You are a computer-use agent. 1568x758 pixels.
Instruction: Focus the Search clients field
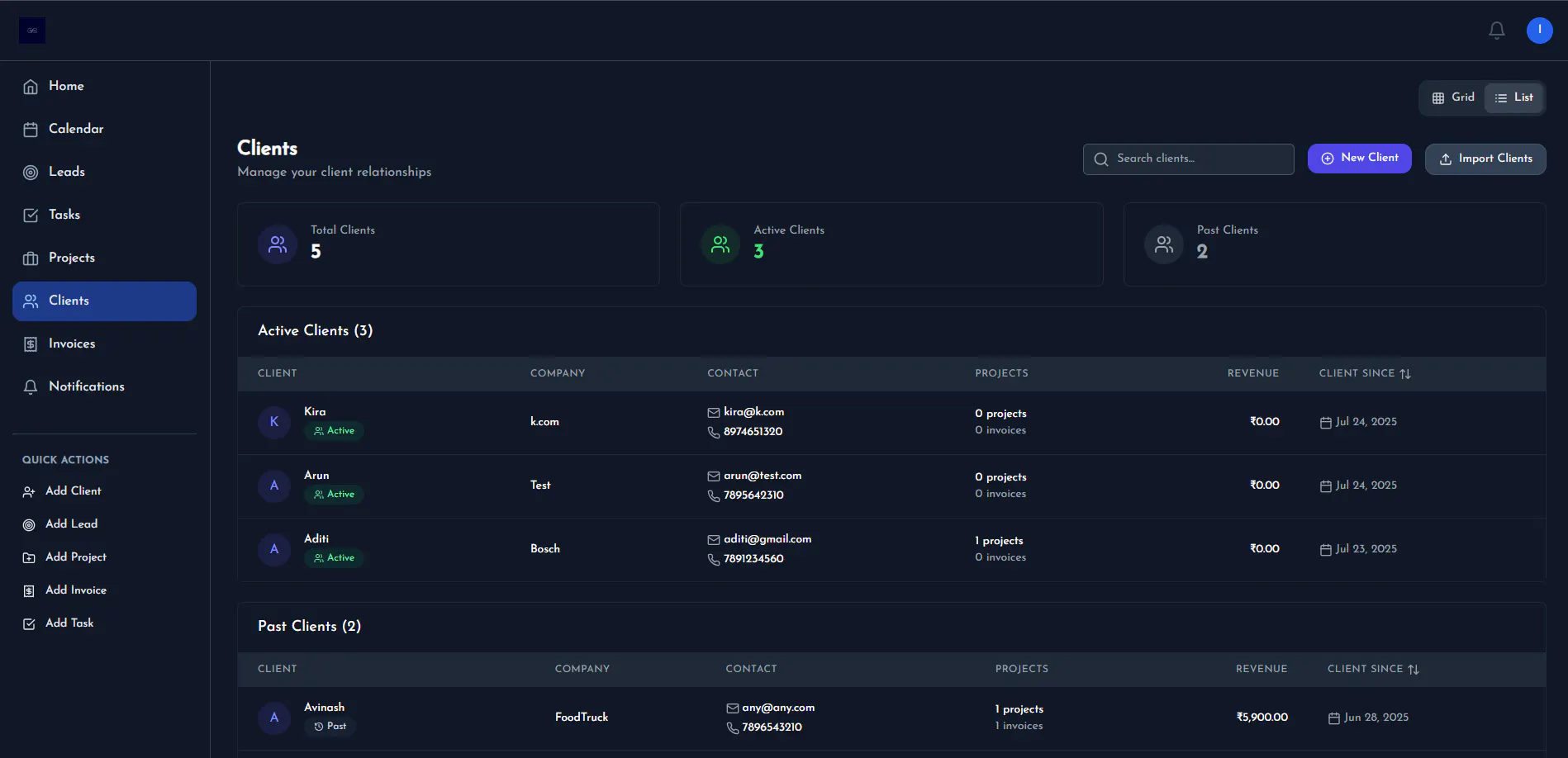point(1188,159)
